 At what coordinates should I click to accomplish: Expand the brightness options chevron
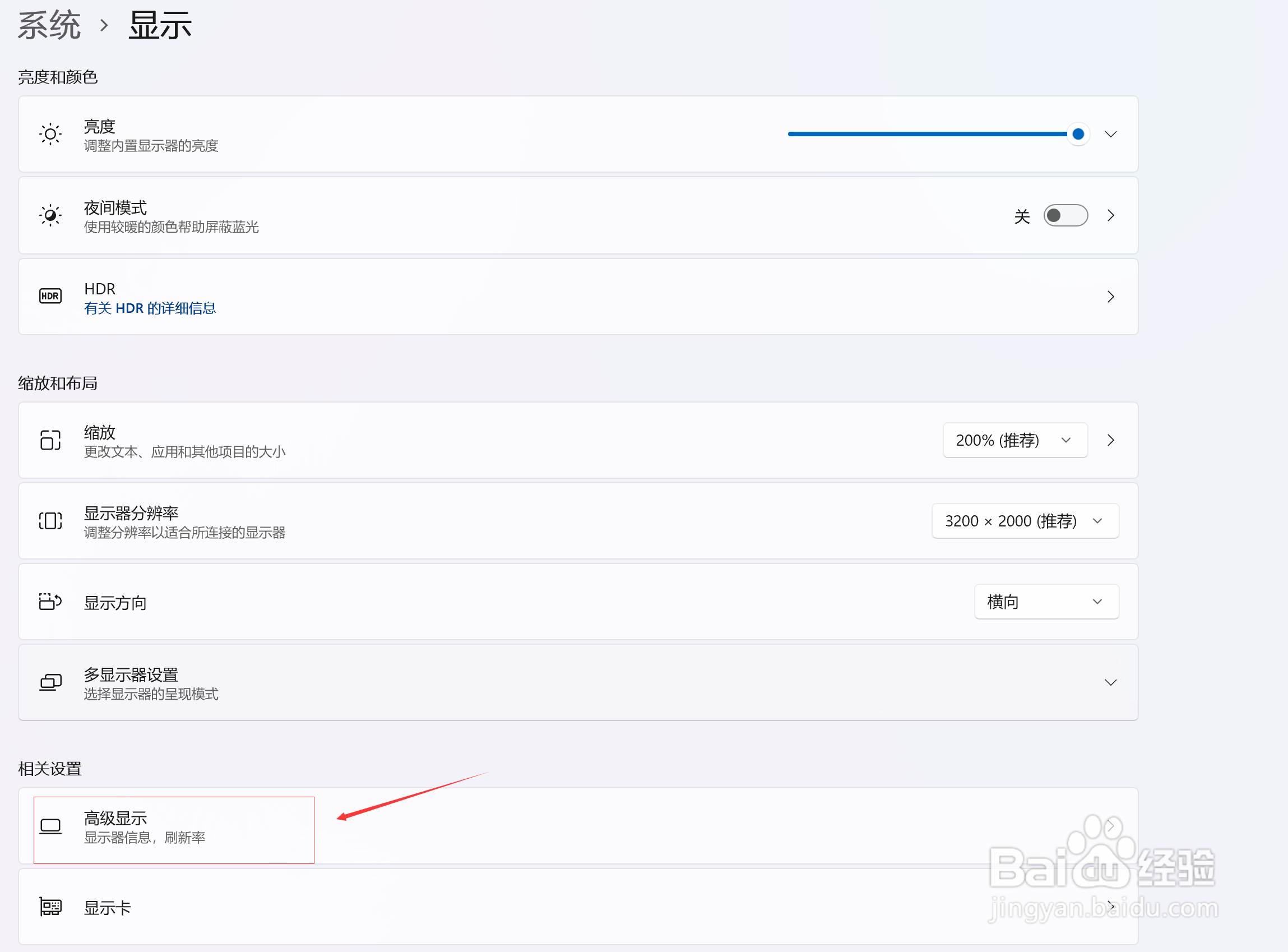point(1110,134)
